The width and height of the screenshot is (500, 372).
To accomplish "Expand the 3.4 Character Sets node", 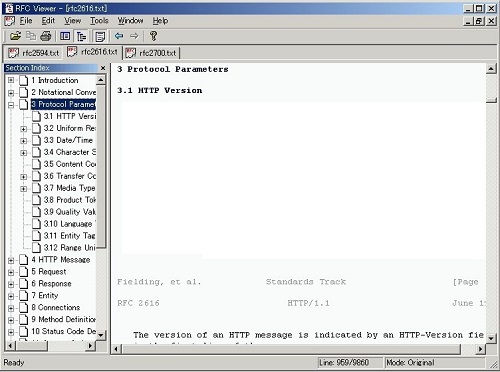I will tap(24, 153).
